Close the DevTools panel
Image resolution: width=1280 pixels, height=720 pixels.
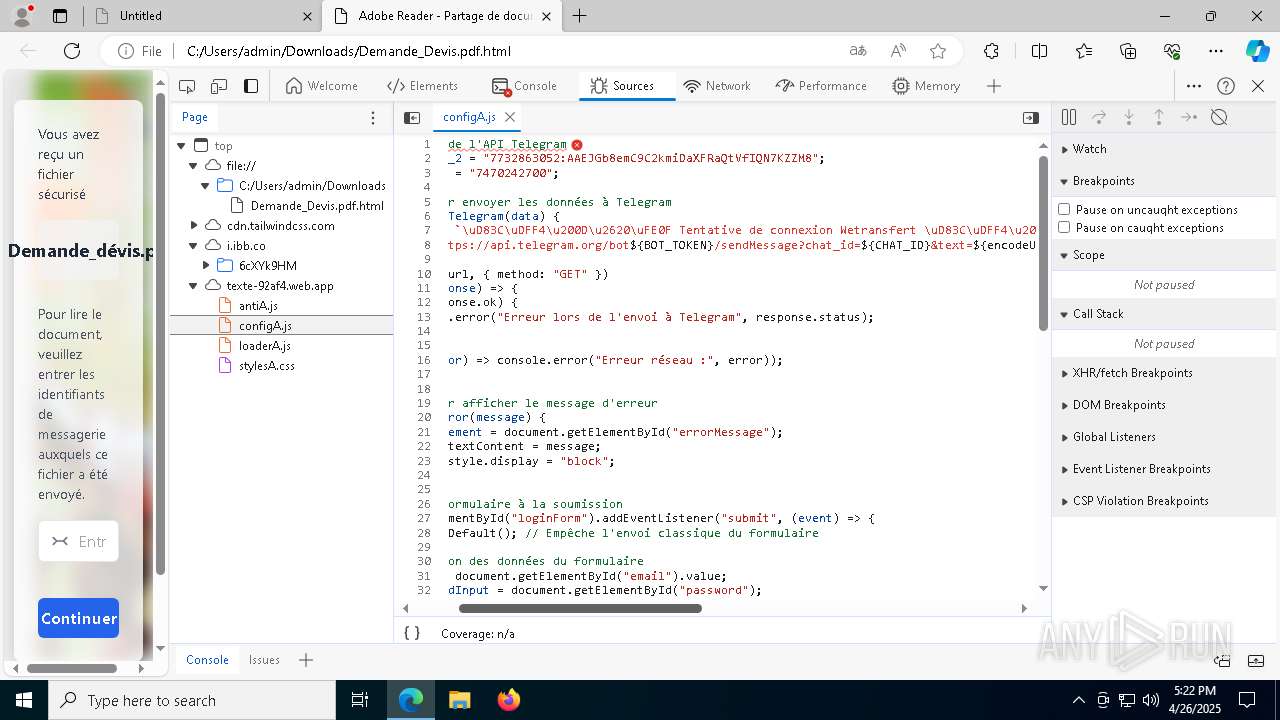coord(1258,86)
